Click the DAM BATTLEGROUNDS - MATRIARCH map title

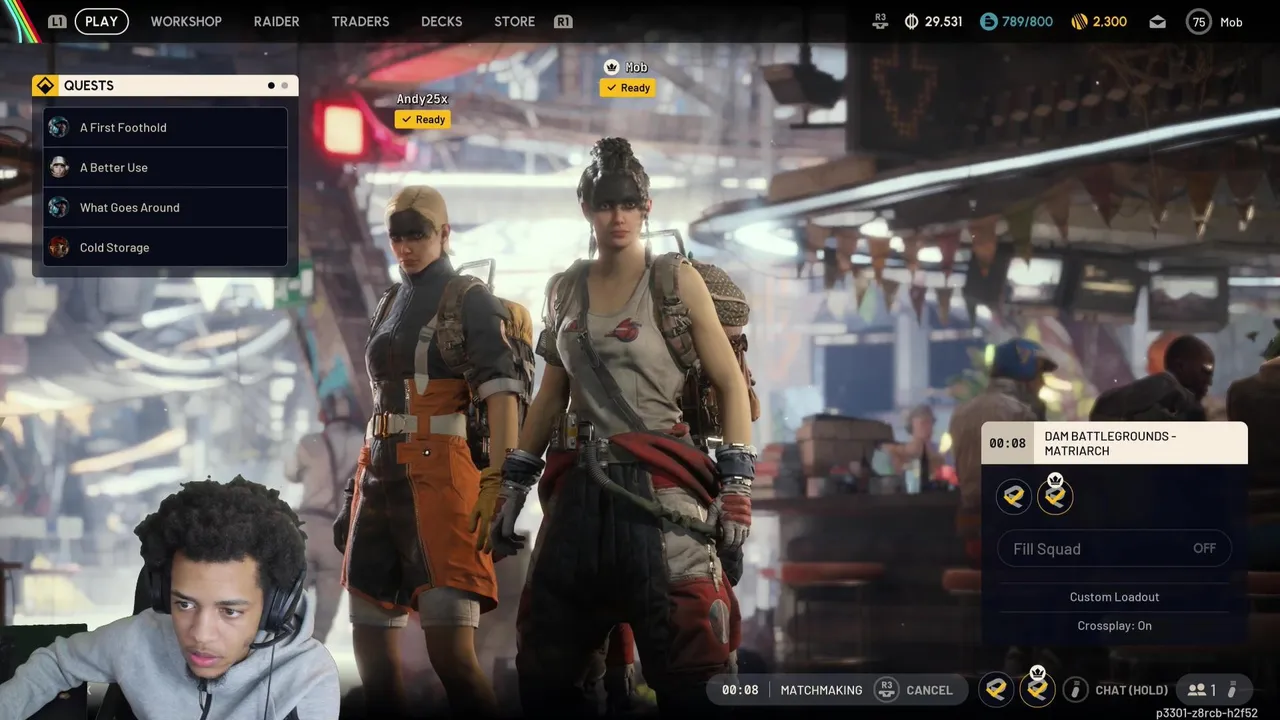(1110, 443)
